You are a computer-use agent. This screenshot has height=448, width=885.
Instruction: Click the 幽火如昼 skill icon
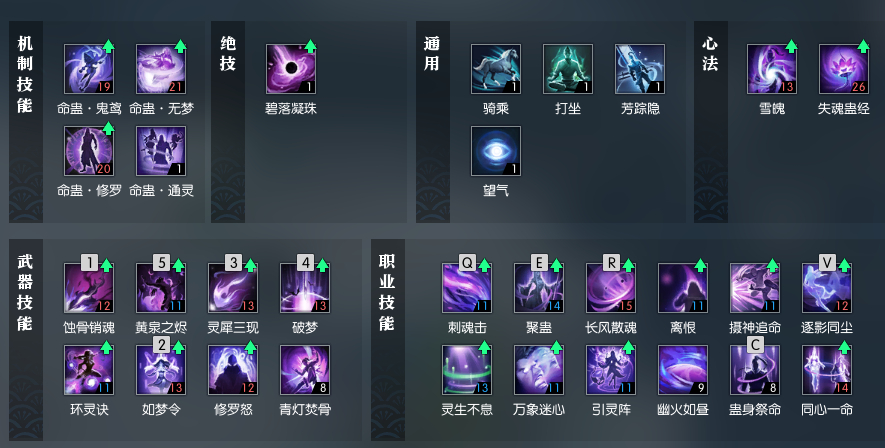(682, 370)
